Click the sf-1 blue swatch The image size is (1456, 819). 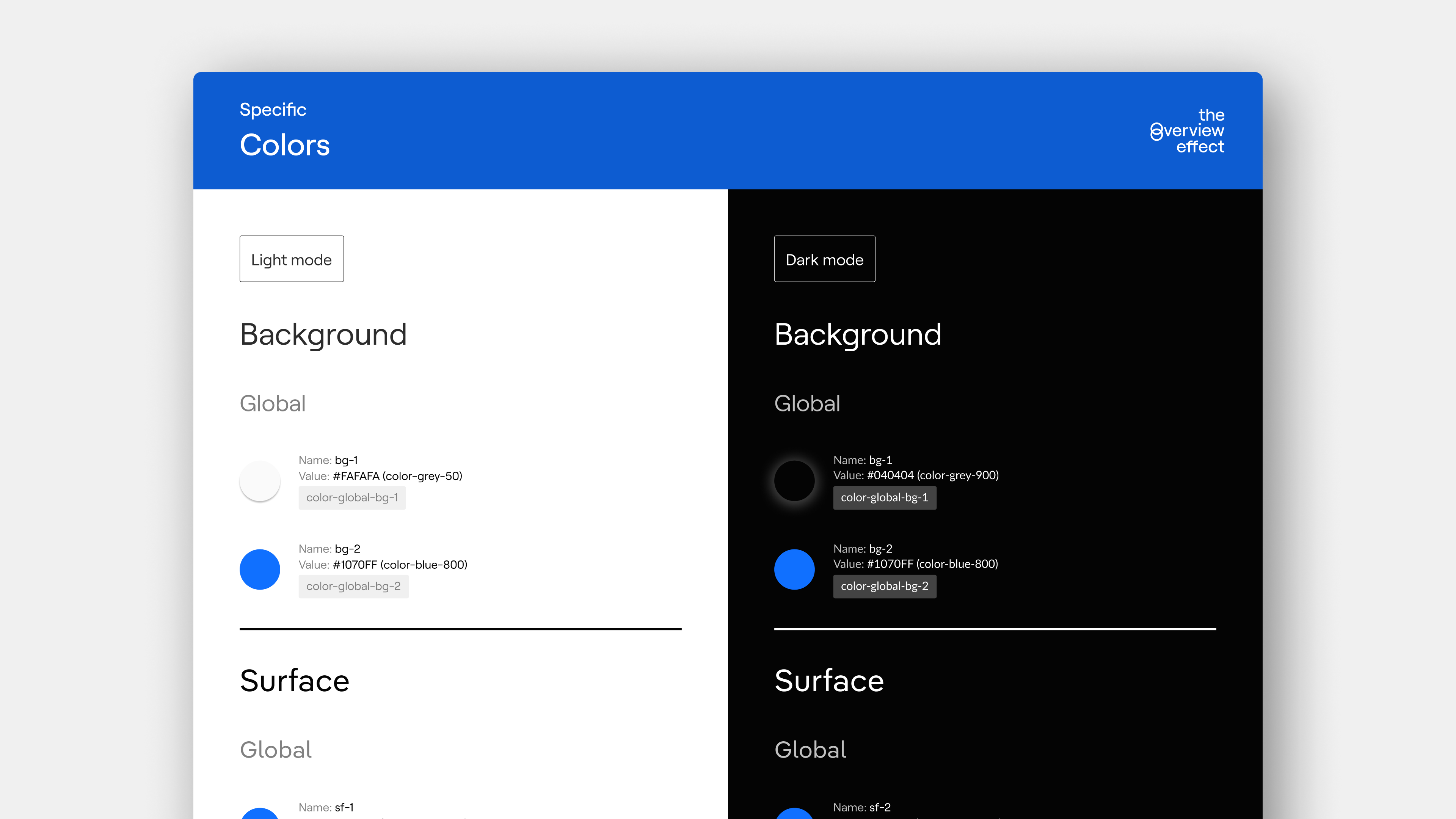pos(259,814)
